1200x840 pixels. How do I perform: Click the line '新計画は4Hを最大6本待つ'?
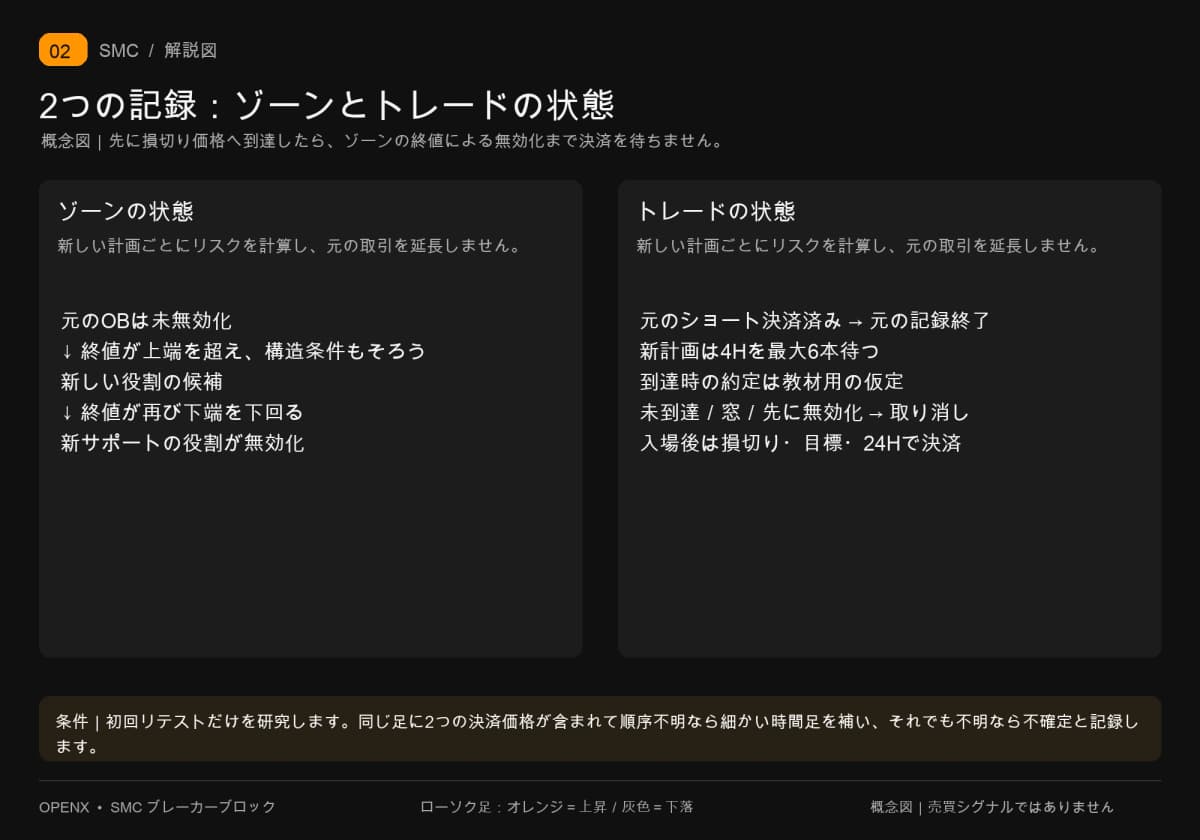(x=760, y=351)
